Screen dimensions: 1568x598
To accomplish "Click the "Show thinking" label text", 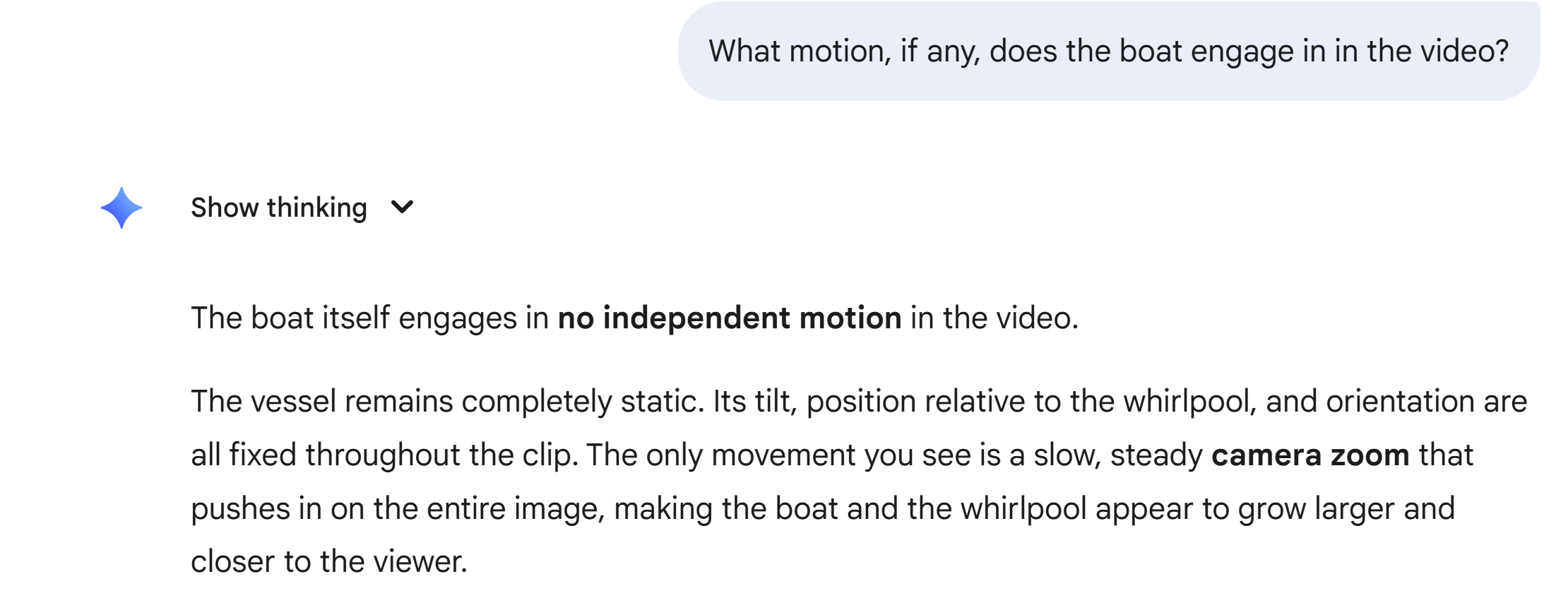I will click(x=279, y=208).
